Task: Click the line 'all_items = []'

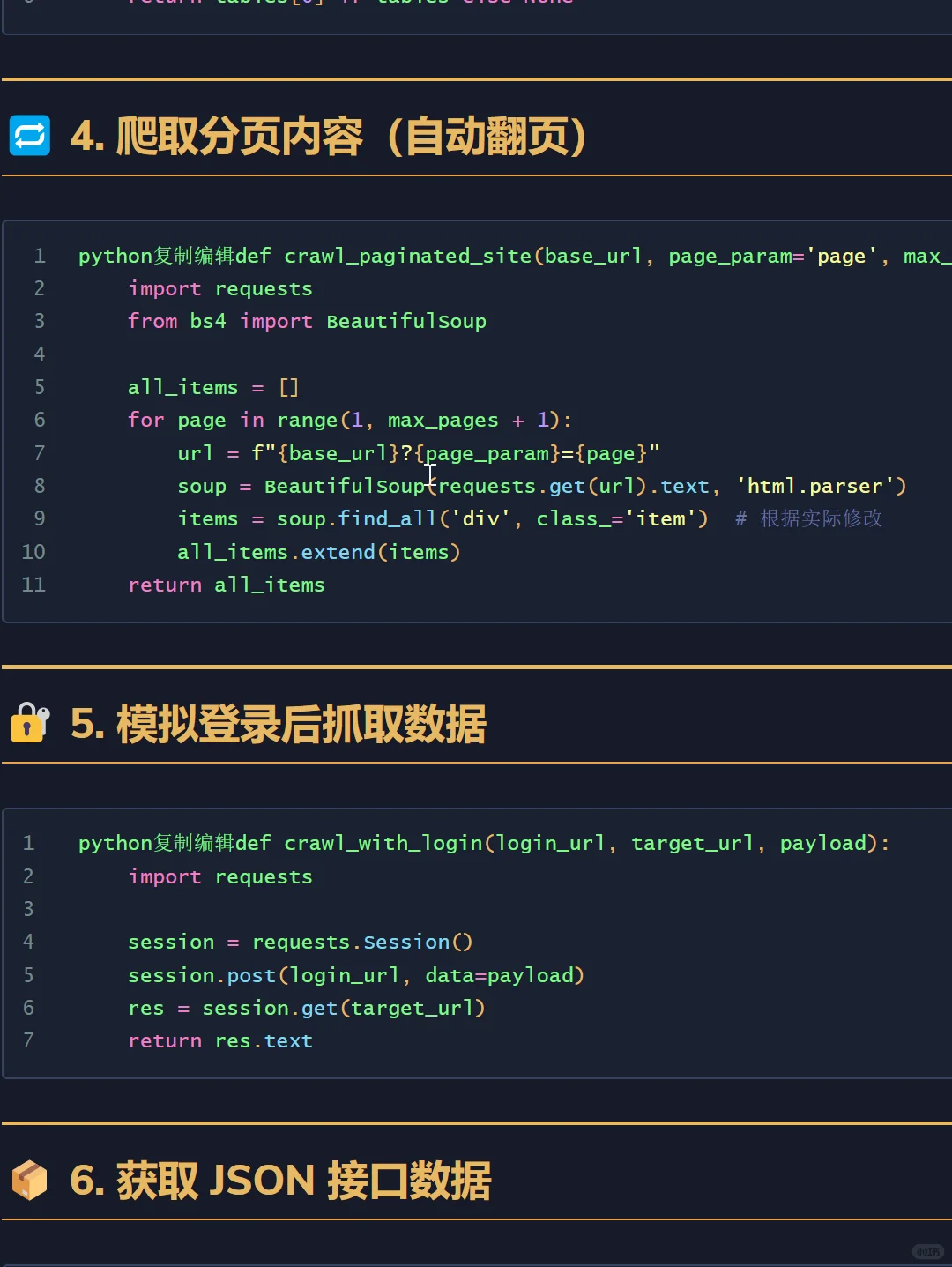Action: [x=213, y=388]
